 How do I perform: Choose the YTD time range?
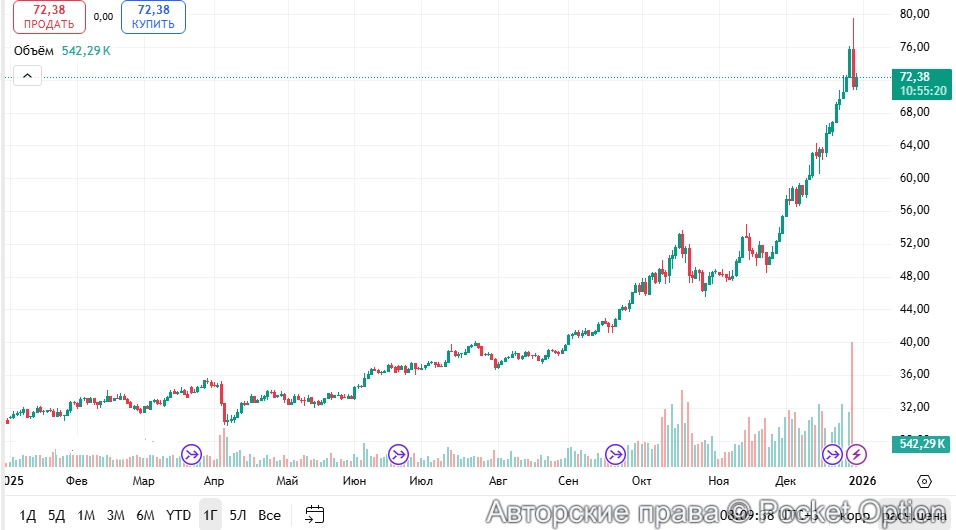click(x=178, y=515)
